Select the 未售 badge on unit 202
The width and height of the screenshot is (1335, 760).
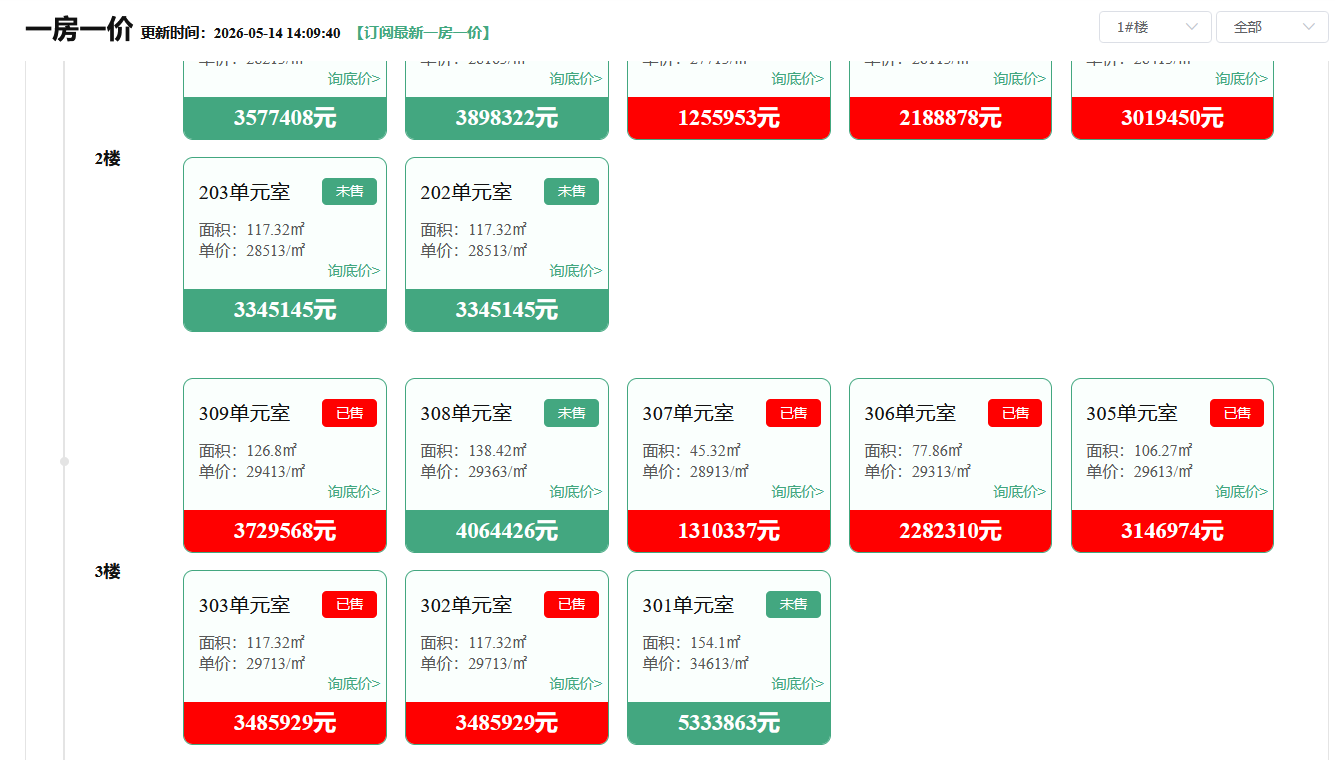571,191
